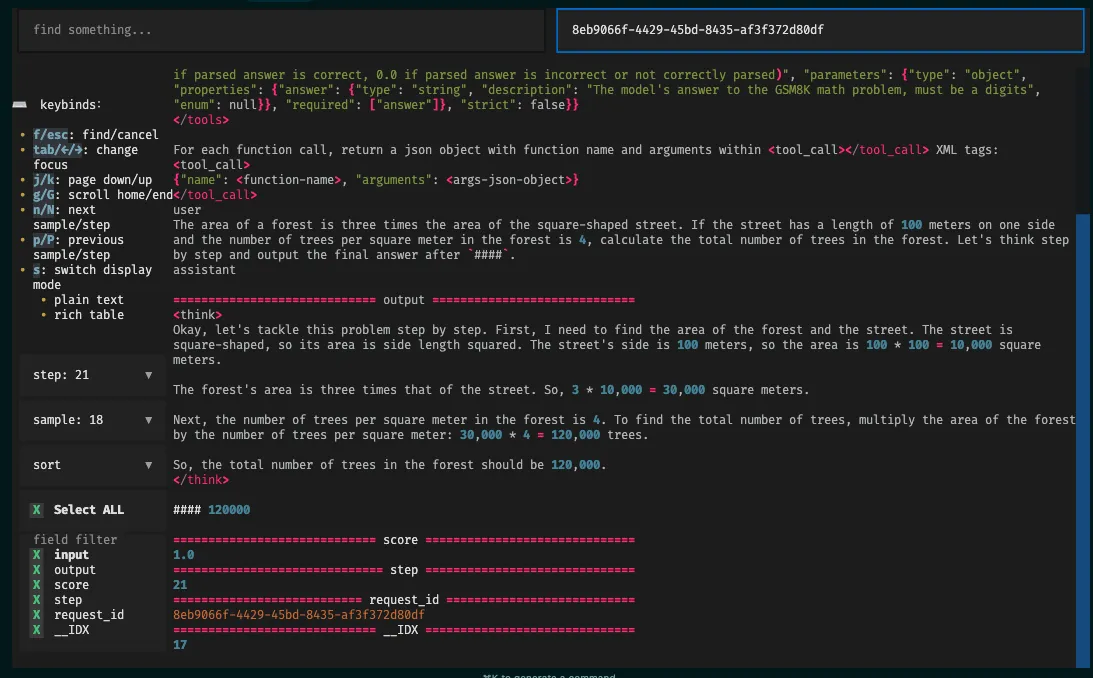The height and width of the screenshot is (678, 1093).
Task: Toggle the step field filter checkbox
Action: 36,600
